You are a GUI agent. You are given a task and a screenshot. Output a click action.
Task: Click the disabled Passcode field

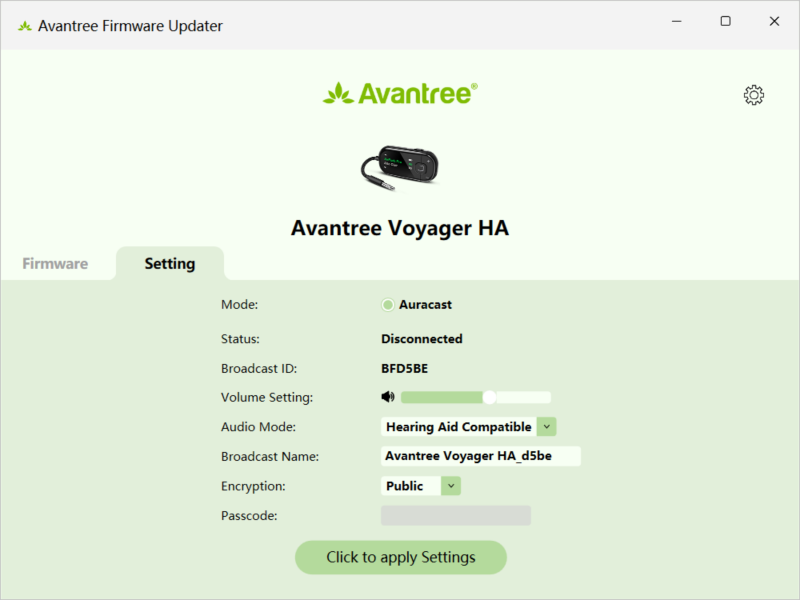[456, 515]
